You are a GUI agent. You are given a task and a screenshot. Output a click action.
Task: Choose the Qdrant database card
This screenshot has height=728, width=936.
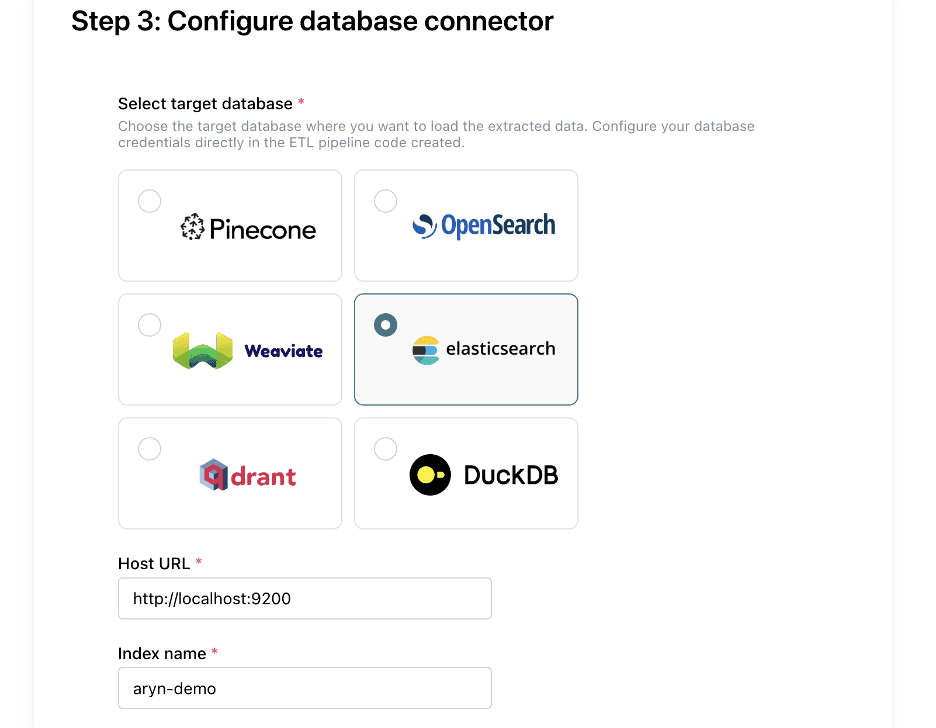coord(230,473)
